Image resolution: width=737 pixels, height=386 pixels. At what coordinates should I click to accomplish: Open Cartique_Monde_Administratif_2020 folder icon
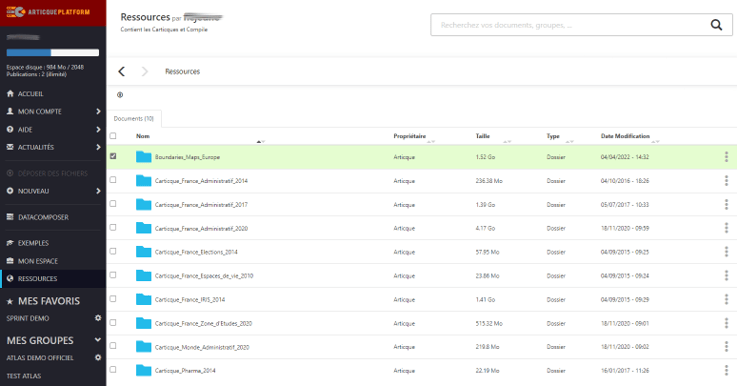click(x=143, y=347)
